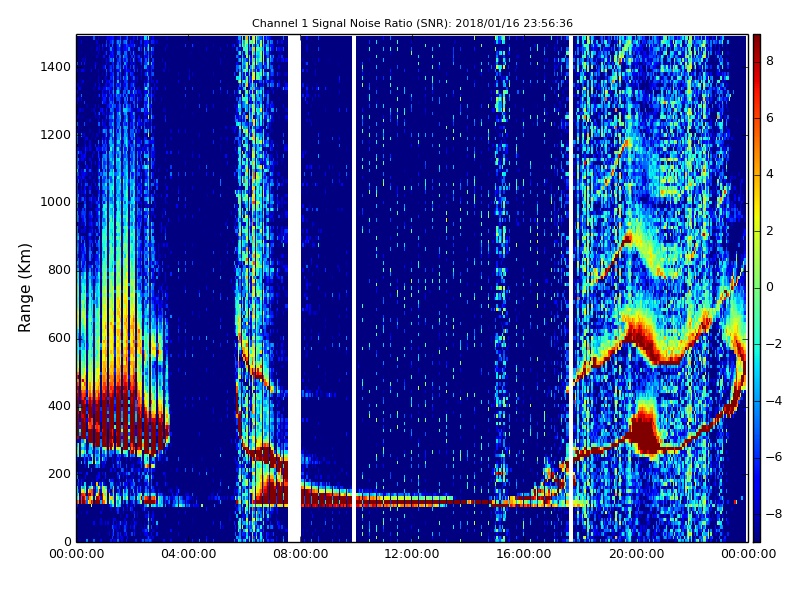
Task: Click the wide white data gap near 08:00:00
Action: coord(294,288)
